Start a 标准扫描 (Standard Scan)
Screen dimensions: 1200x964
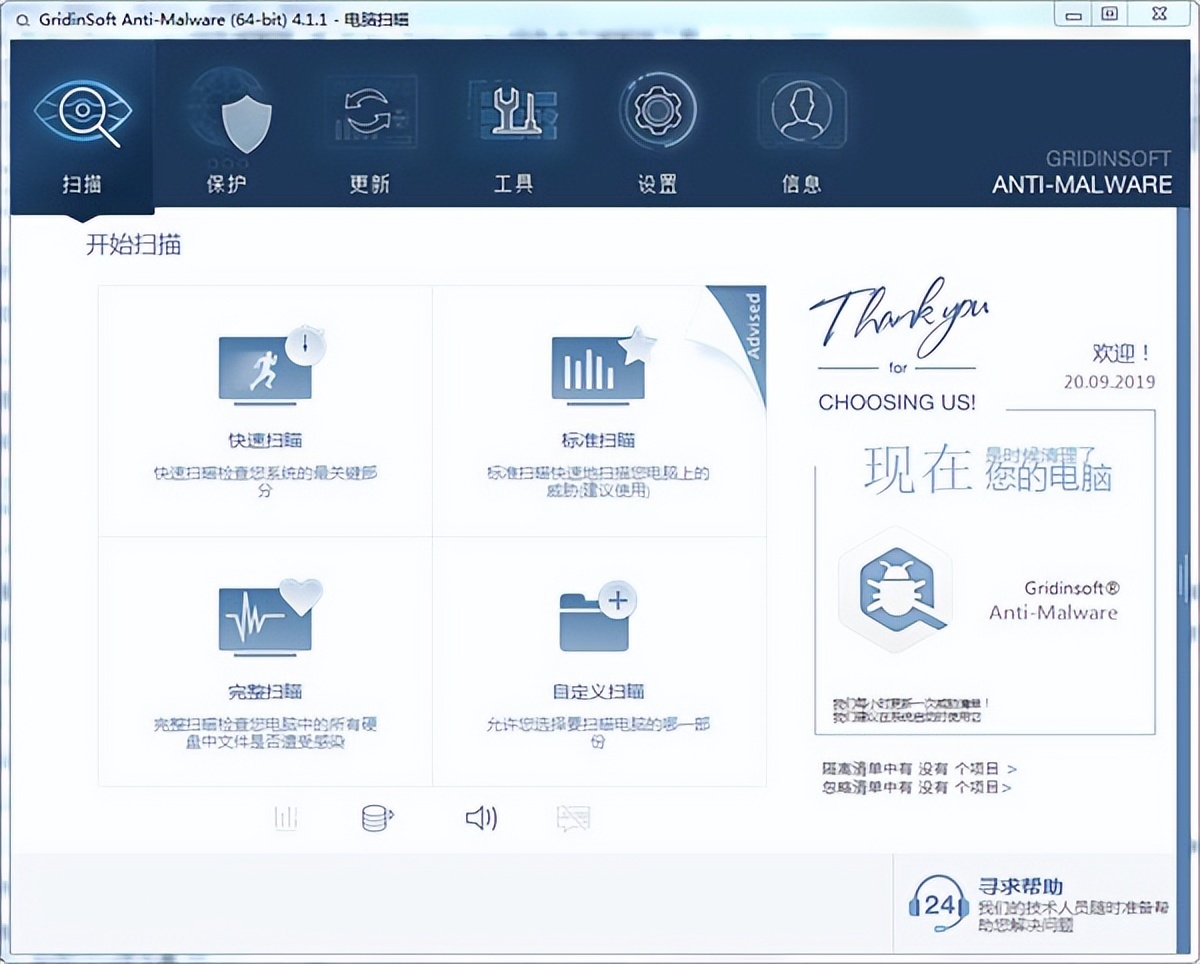pos(598,370)
